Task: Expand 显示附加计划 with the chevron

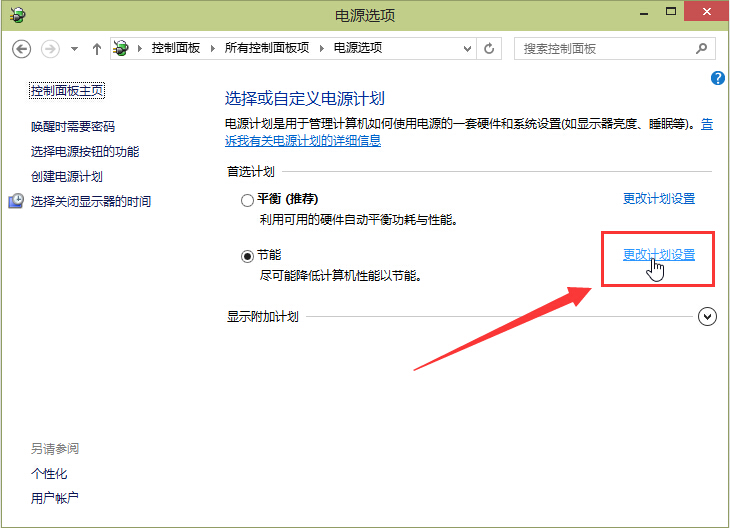Action: pyautogui.click(x=708, y=317)
